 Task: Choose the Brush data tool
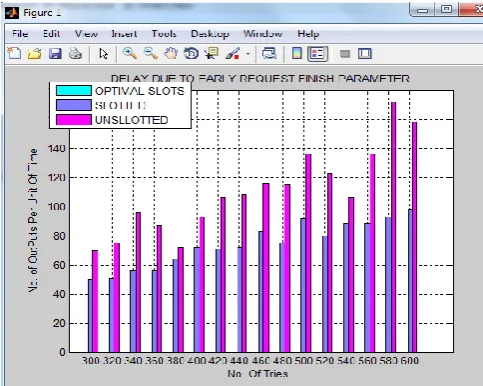pos(233,53)
